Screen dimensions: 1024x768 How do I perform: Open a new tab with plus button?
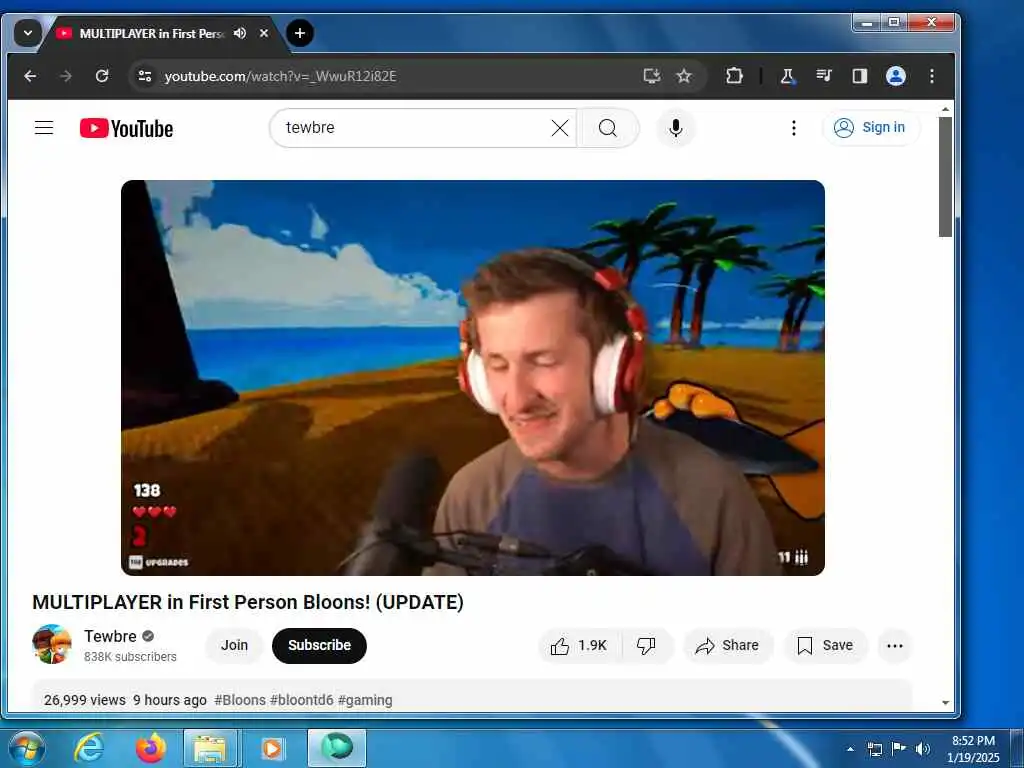tap(300, 33)
